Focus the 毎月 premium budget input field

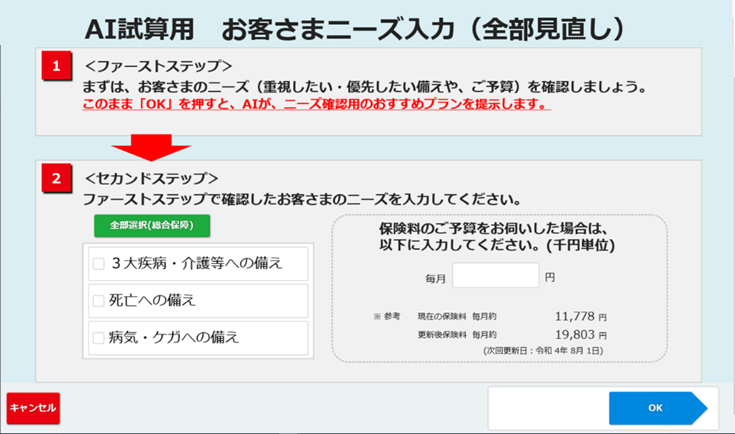pyautogui.click(x=495, y=275)
